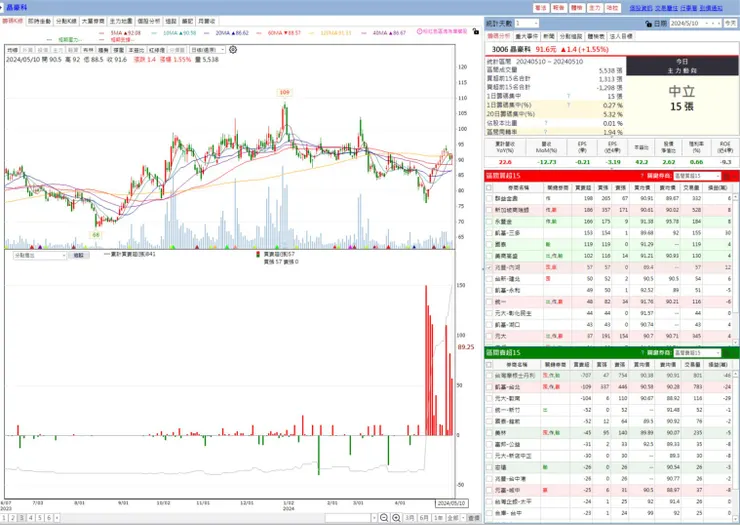
Task: Open dropdown arrow next to 全部 range
Action: 463,518
